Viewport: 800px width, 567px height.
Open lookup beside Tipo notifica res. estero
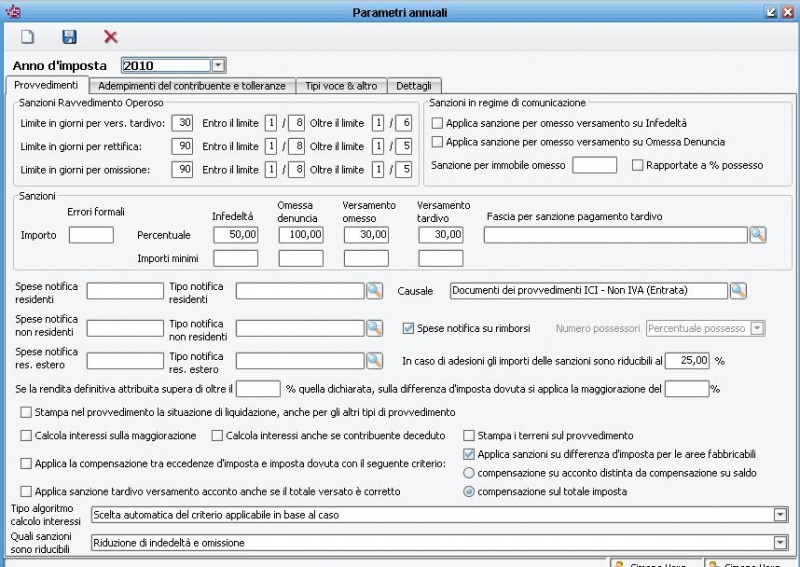coord(374,360)
